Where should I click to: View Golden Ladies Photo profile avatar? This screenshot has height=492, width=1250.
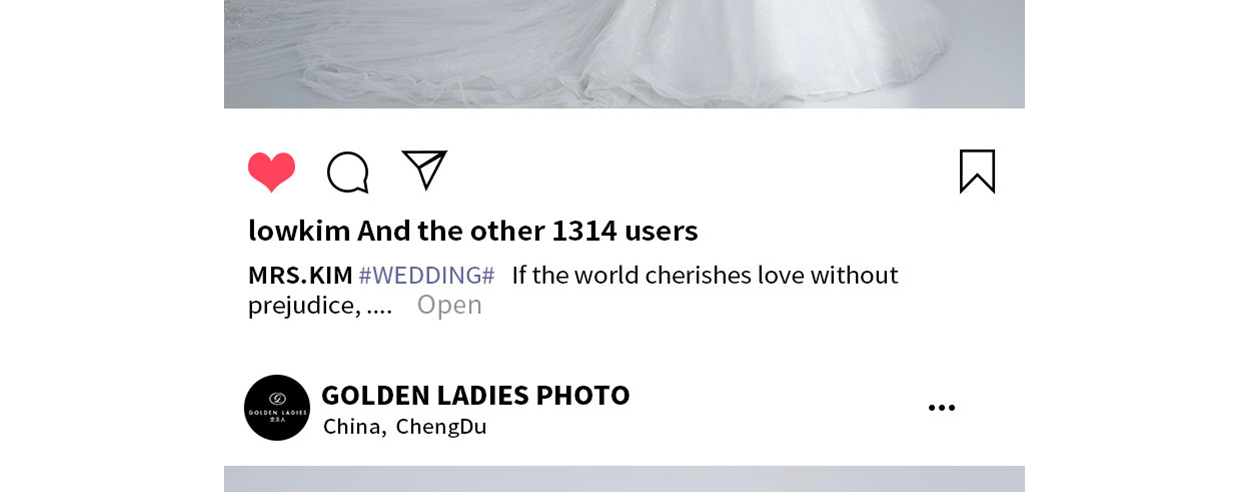coord(277,408)
